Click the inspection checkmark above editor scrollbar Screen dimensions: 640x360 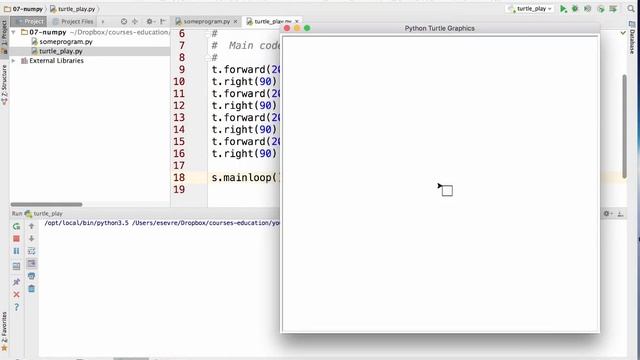[623, 33]
